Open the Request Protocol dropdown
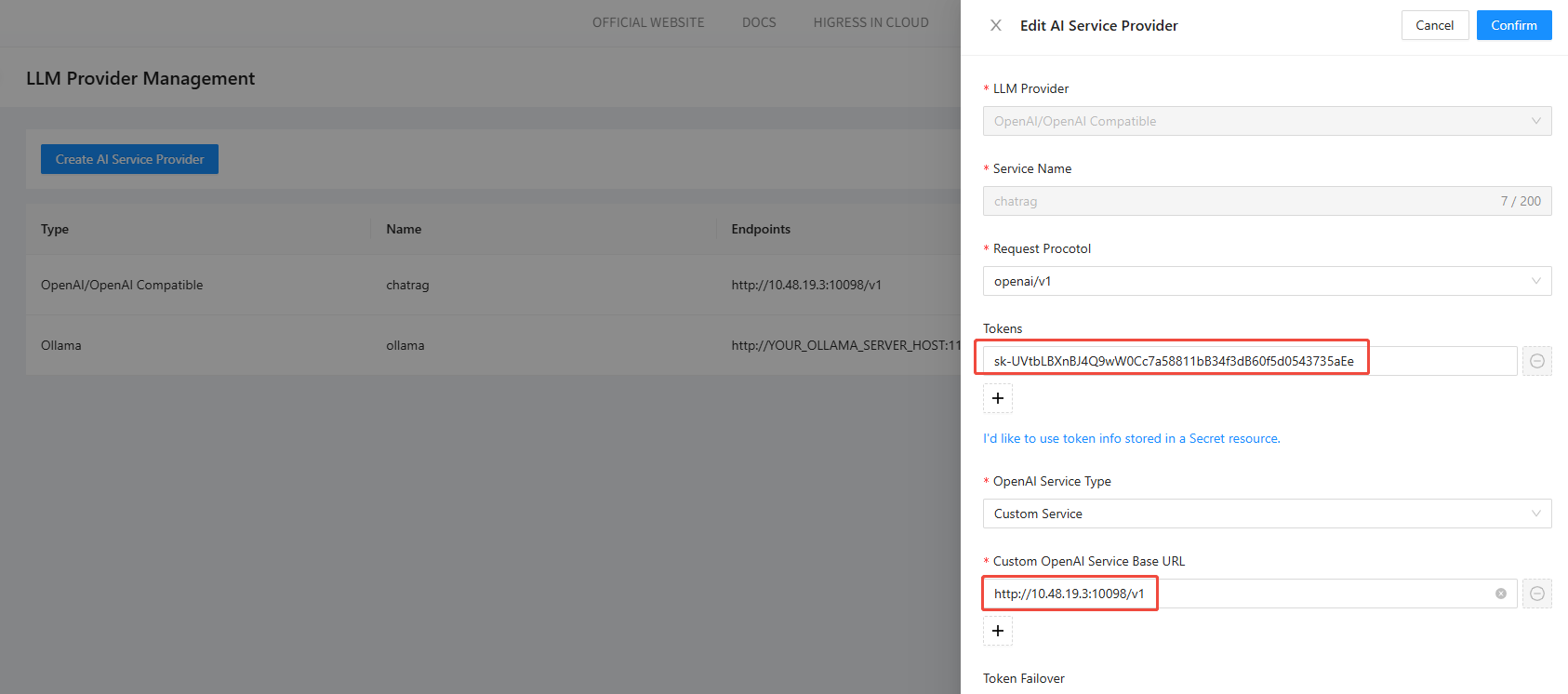This screenshot has height=694, width=1568. tap(1266, 281)
